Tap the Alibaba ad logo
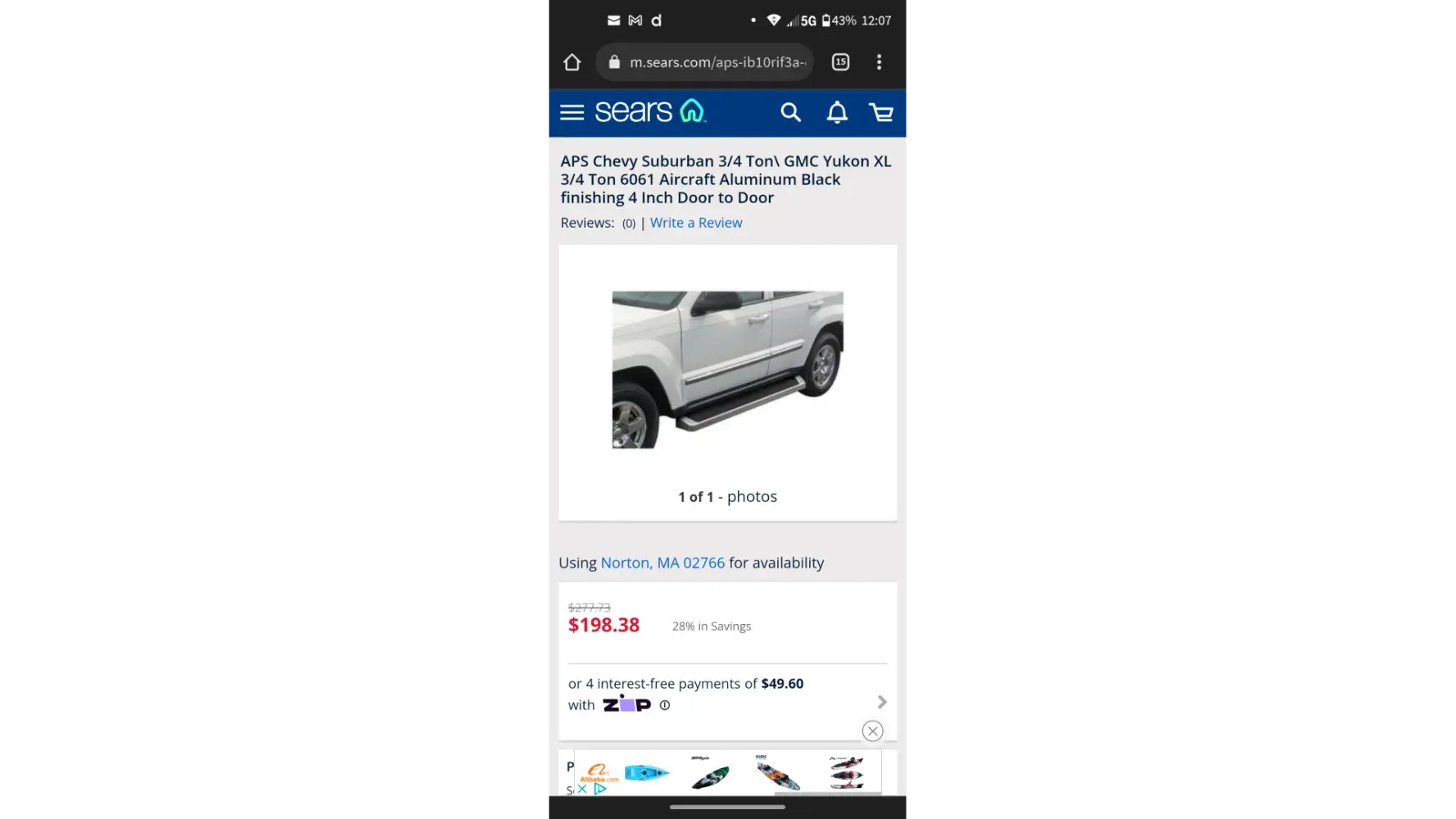This screenshot has height=819, width=1456. point(599,772)
